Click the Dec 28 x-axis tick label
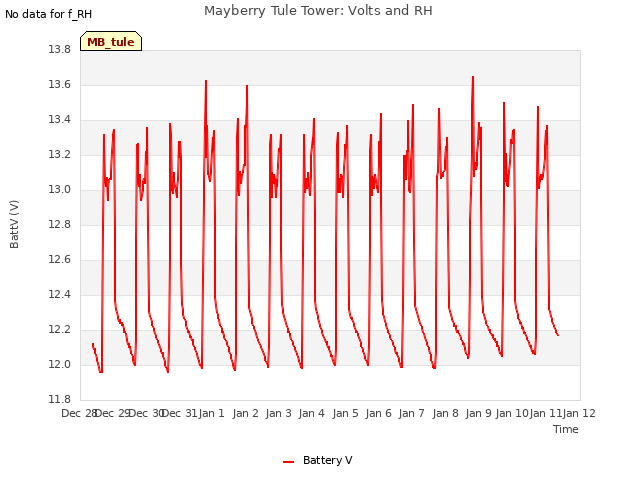Screen dimensions: 640x480 78,413
